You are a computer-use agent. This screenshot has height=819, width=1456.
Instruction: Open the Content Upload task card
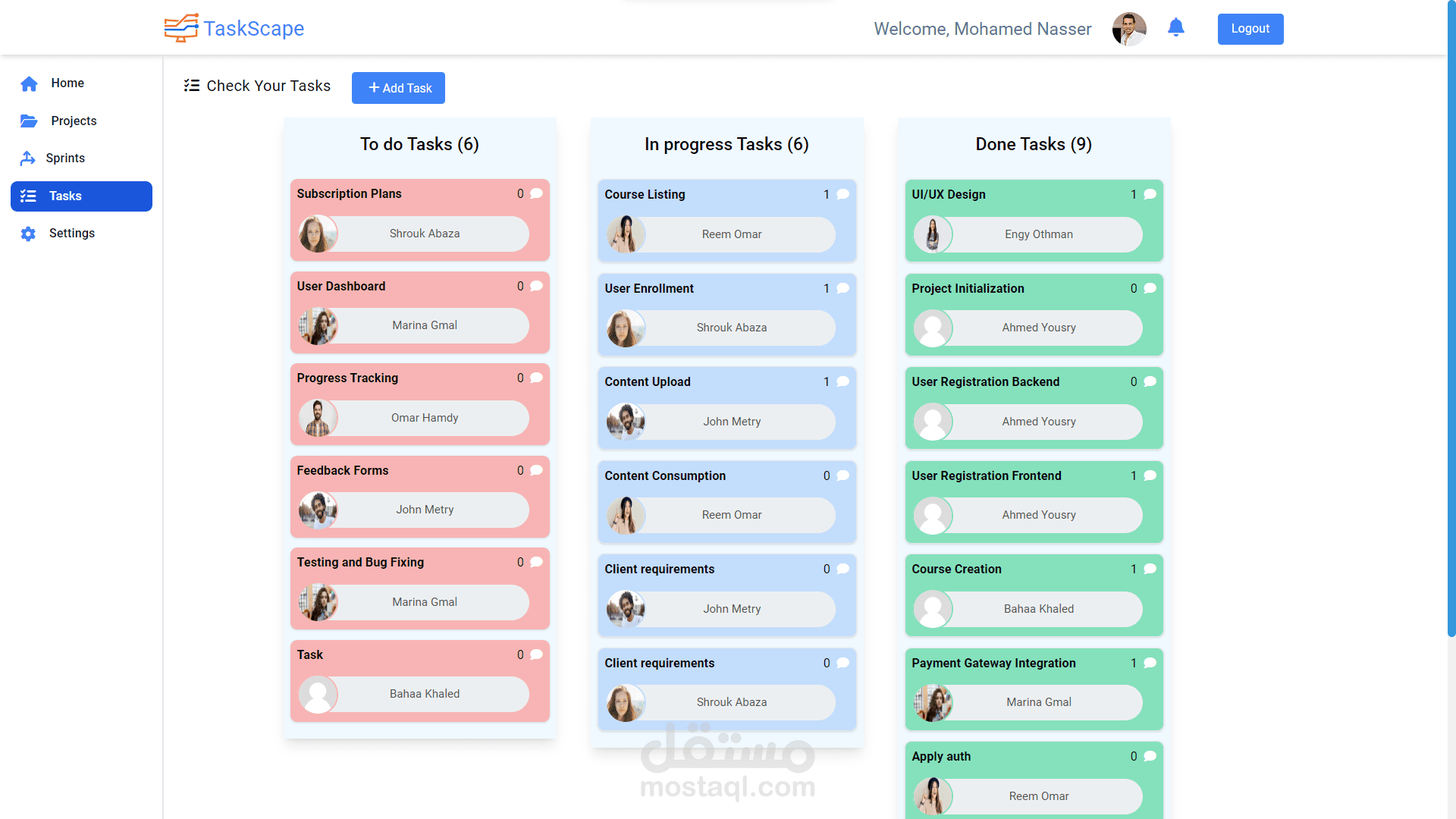[x=726, y=407]
